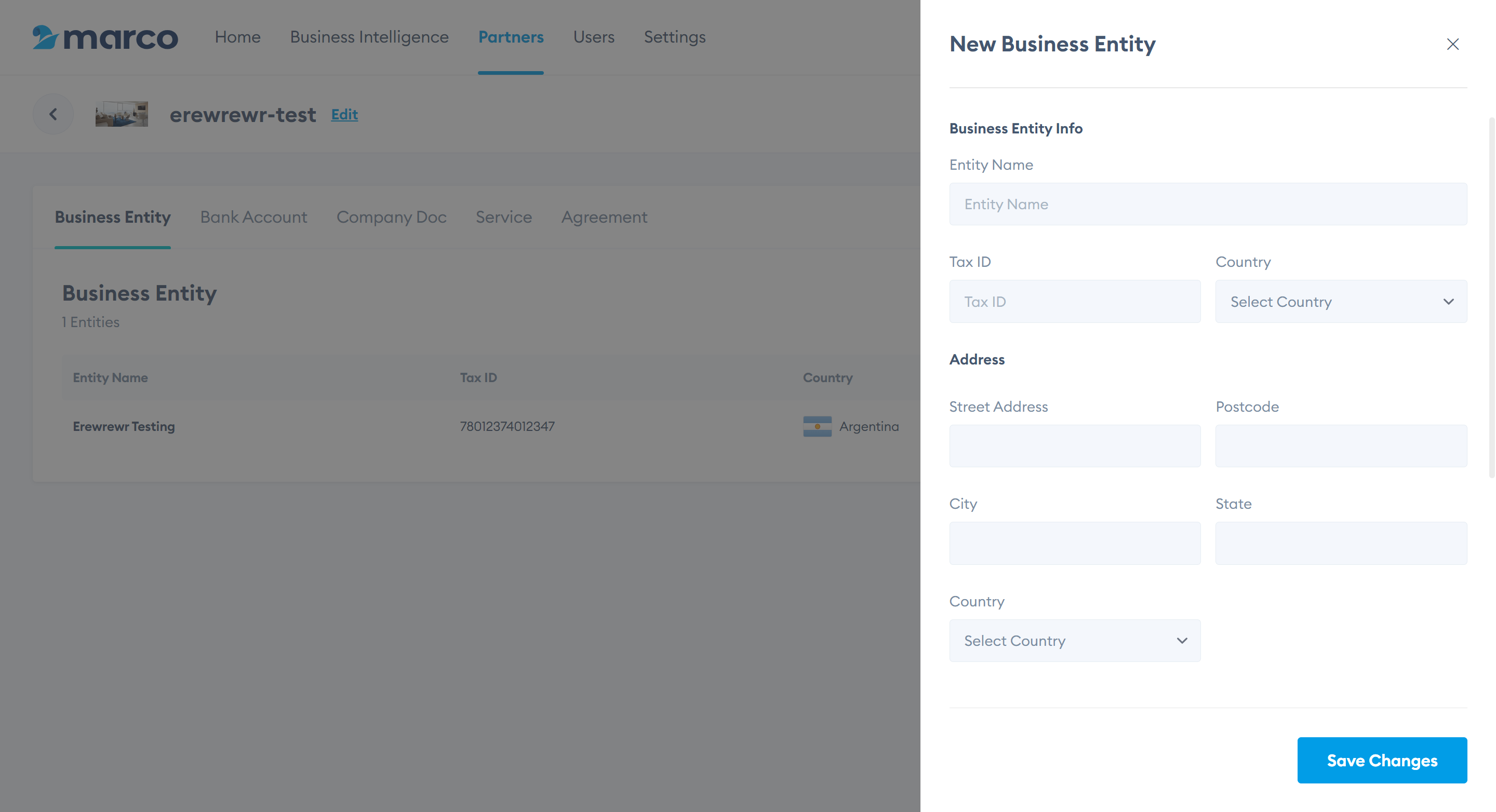
Task: Open the Company Doc tab
Action: coord(391,217)
